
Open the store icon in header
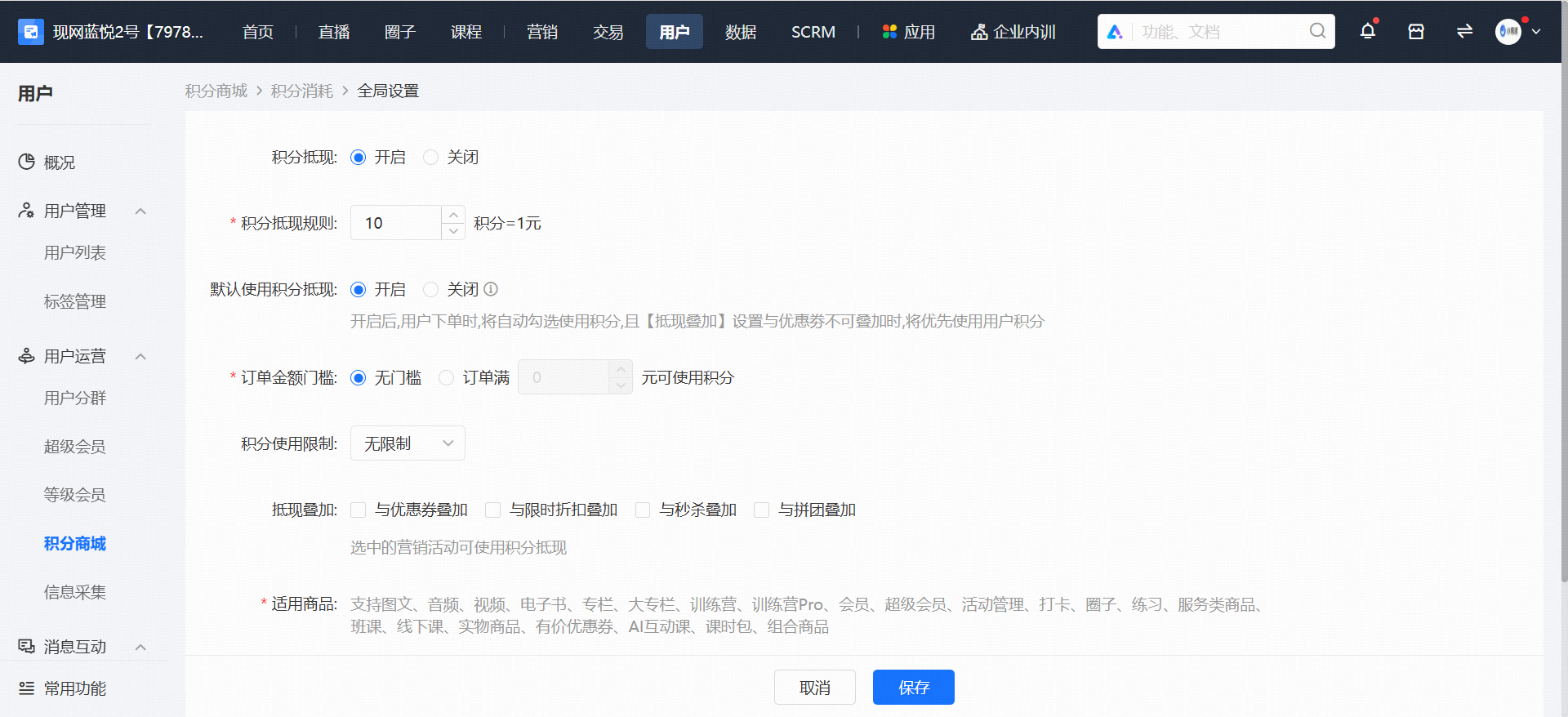pyautogui.click(x=1416, y=32)
